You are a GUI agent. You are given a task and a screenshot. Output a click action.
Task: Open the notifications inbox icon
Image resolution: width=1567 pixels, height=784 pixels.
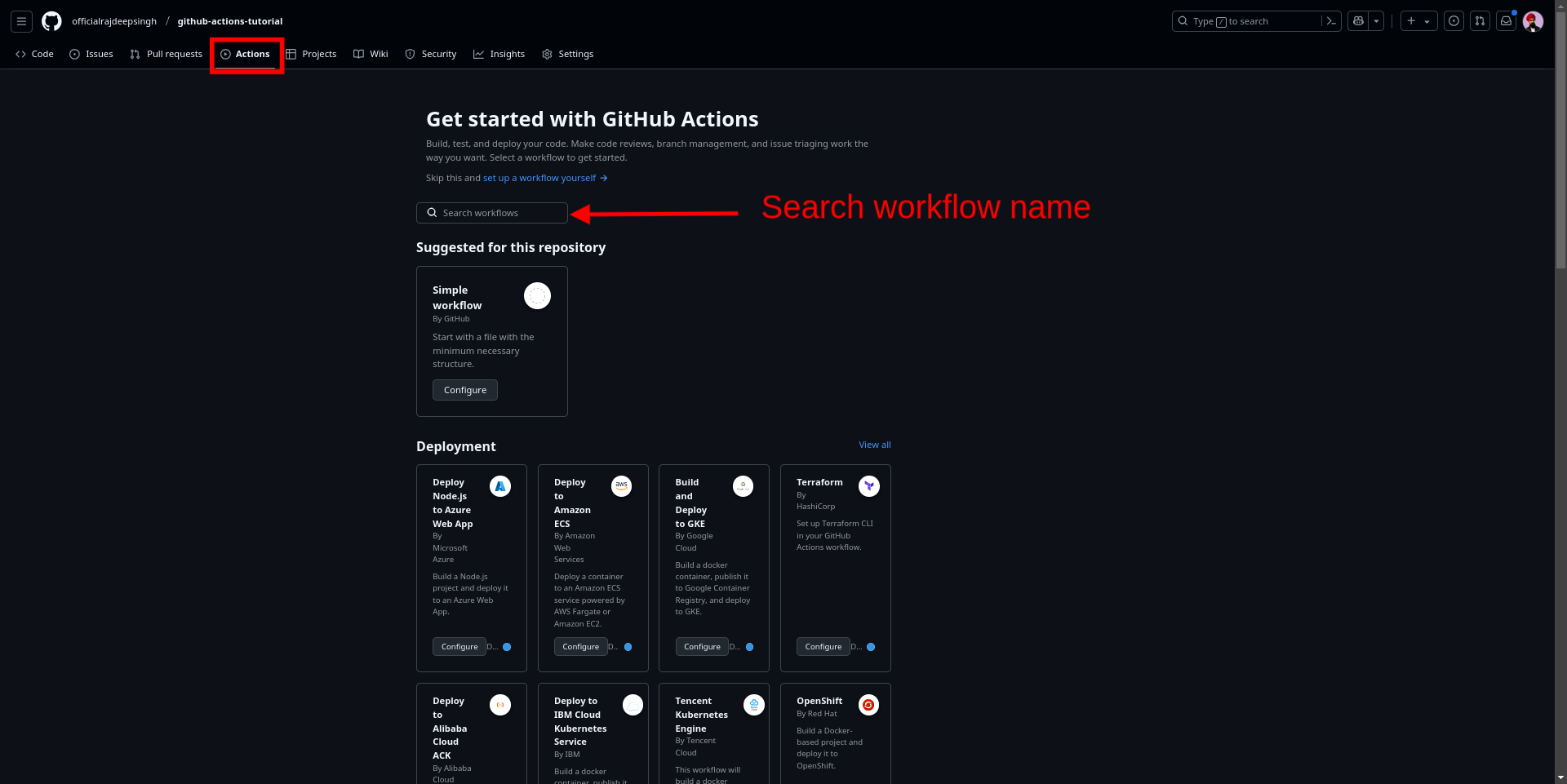pyautogui.click(x=1507, y=21)
